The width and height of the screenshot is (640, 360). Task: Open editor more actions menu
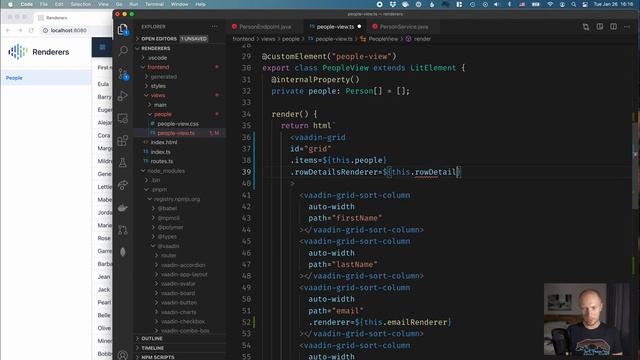627,27
